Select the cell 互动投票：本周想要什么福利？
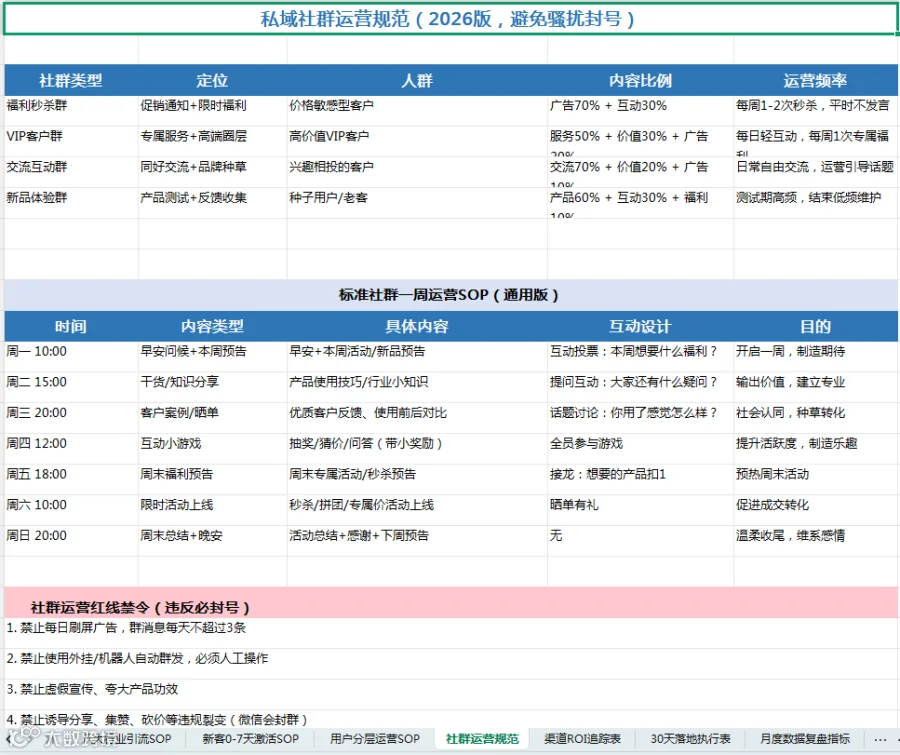900x755 pixels. pyautogui.click(x=641, y=357)
